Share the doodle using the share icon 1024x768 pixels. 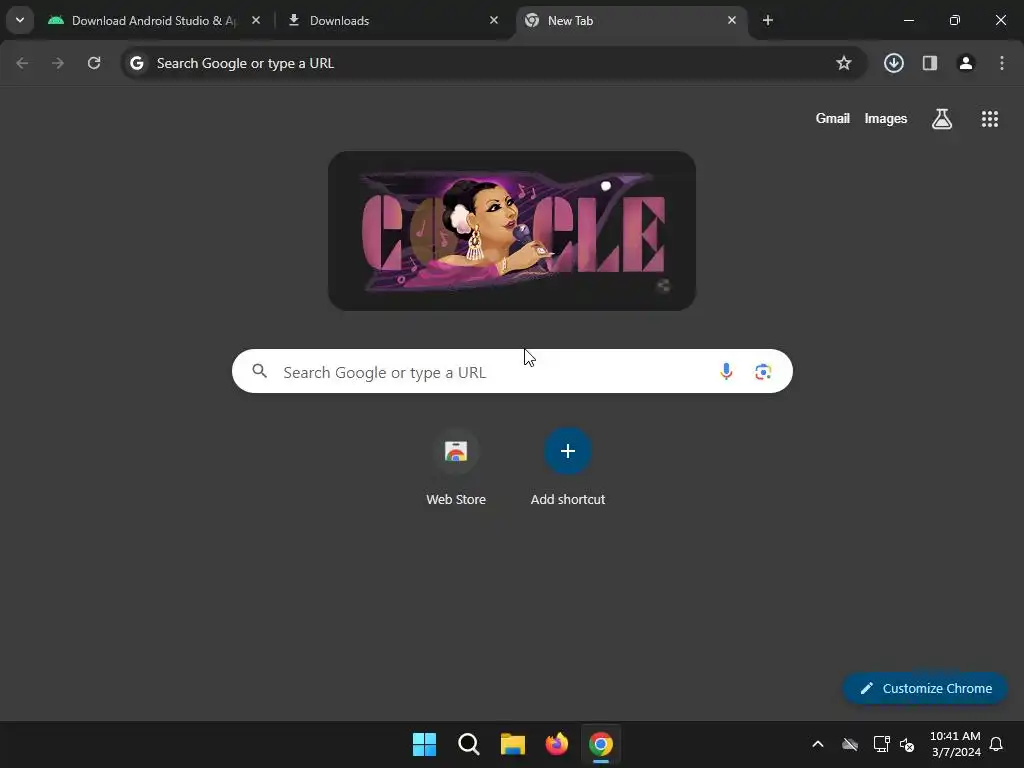tap(663, 285)
